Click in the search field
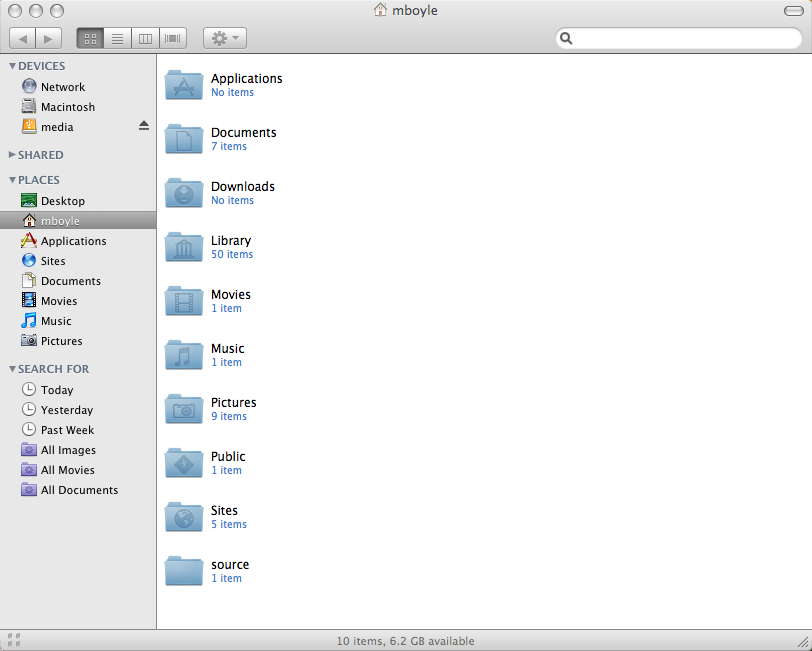 [678, 38]
